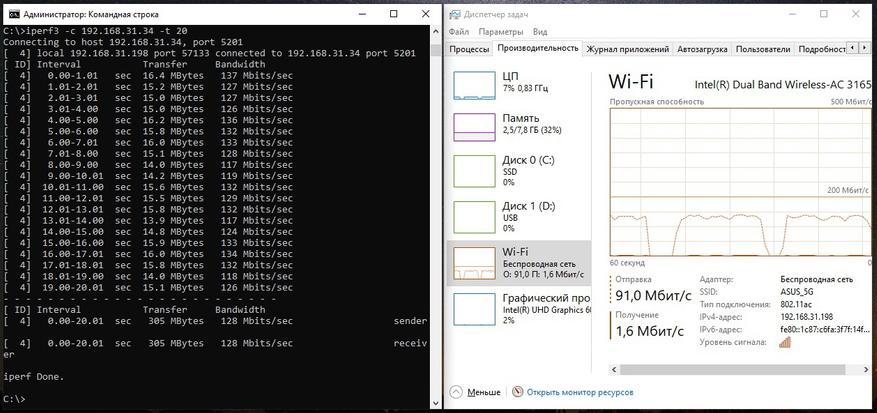
Task: Select the Память graph thumbnail
Action: (474, 127)
